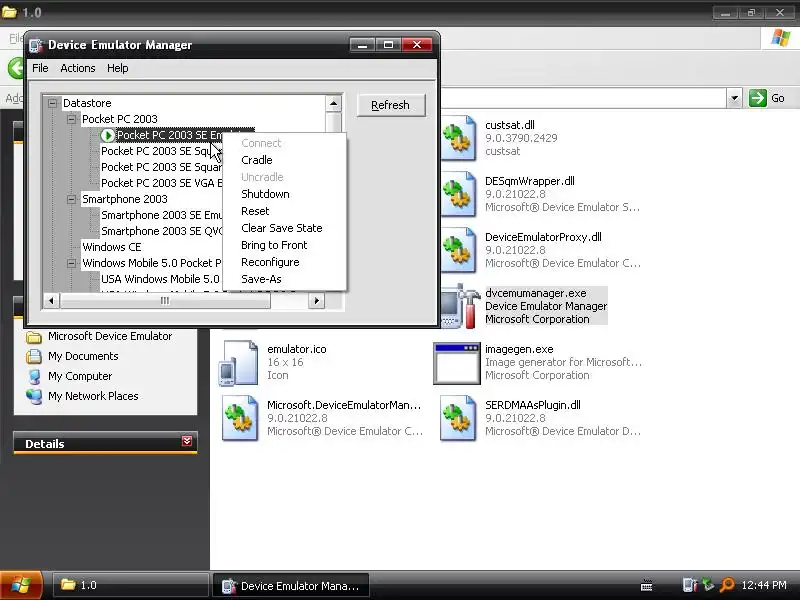Click the Microsoft.DeviceEmulatorMan... dll icon
This screenshot has width=800, height=600.
(x=240, y=418)
